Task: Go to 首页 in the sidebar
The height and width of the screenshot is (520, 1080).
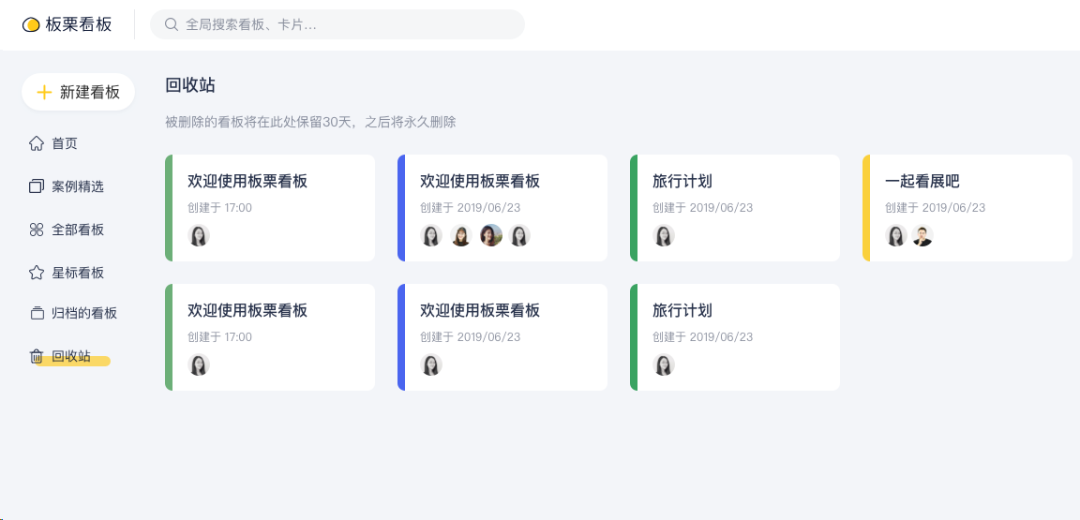Action: (x=64, y=144)
